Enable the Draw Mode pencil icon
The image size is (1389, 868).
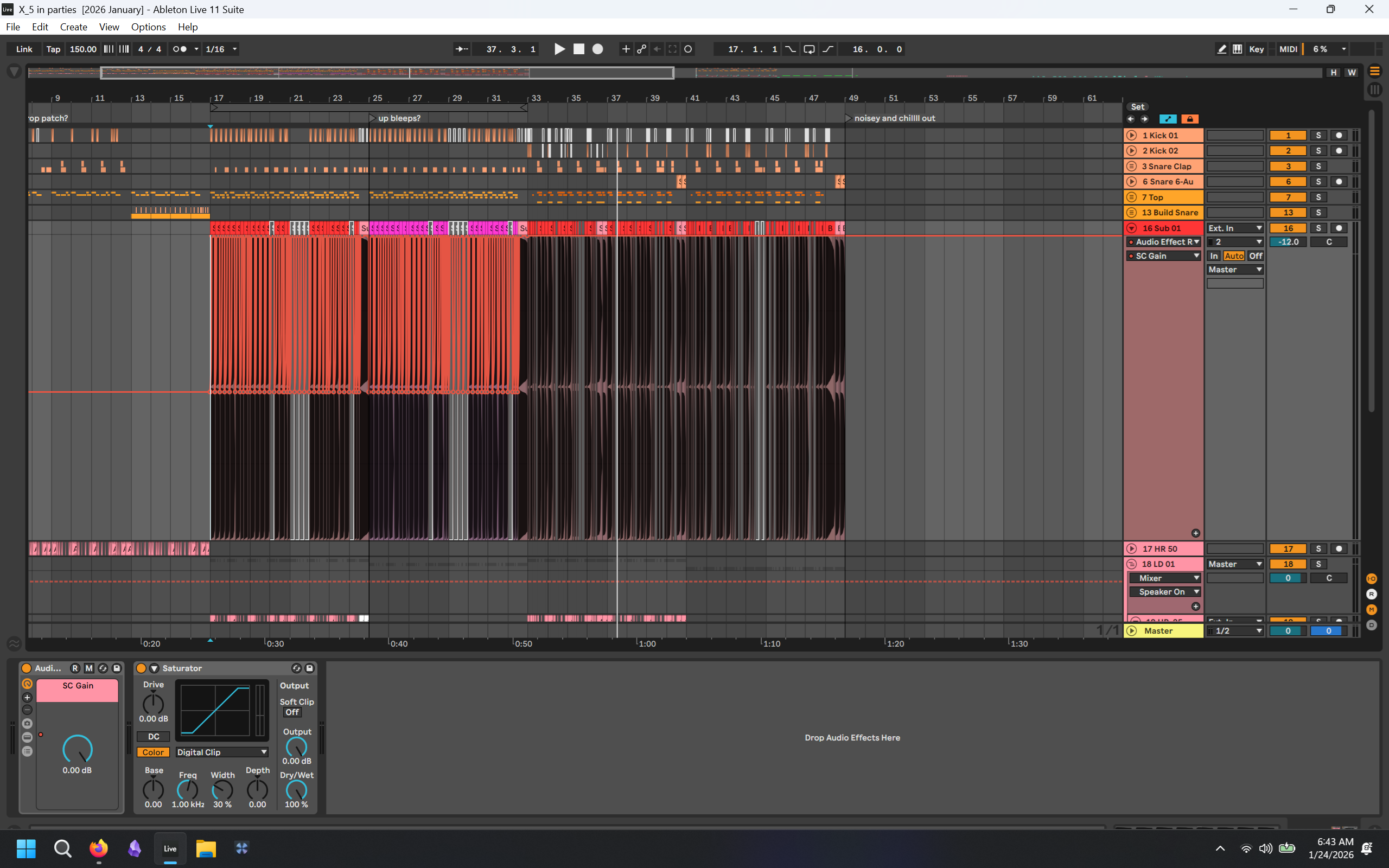(x=1221, y=49)
